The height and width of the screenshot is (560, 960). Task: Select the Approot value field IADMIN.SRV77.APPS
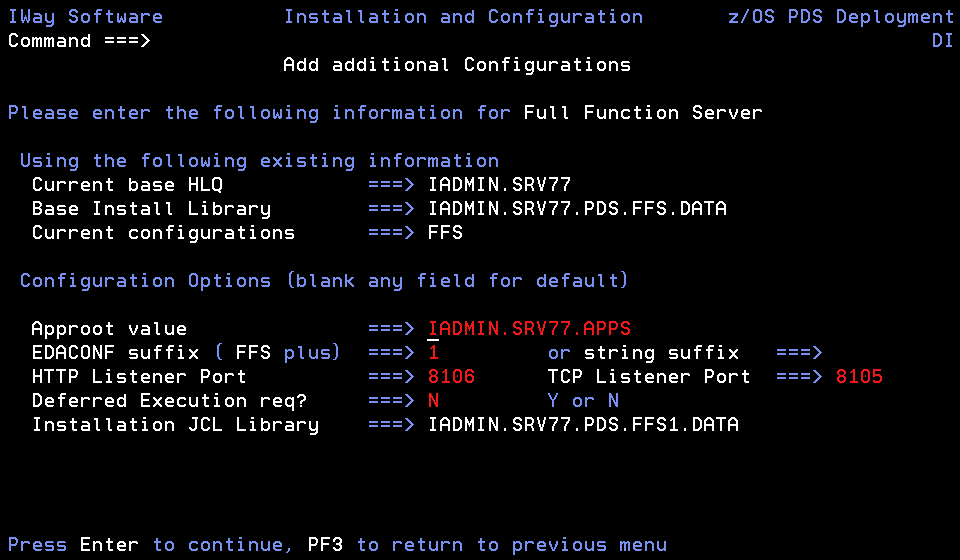(529, 329)
